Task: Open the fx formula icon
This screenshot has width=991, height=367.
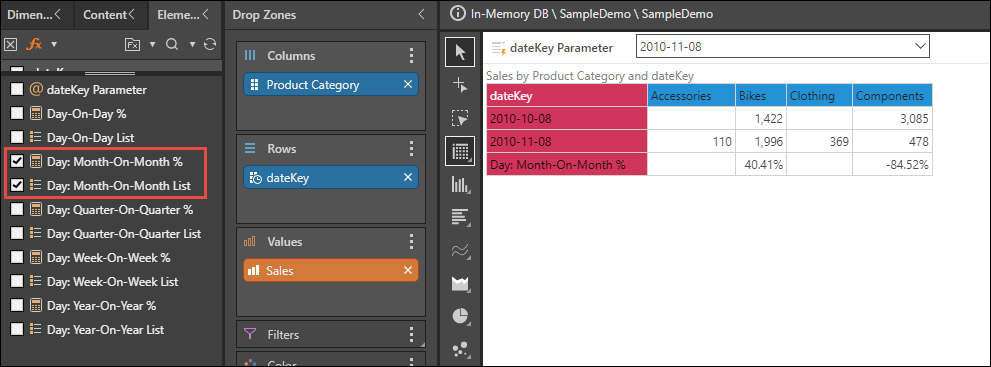Action: click(33, 44)
